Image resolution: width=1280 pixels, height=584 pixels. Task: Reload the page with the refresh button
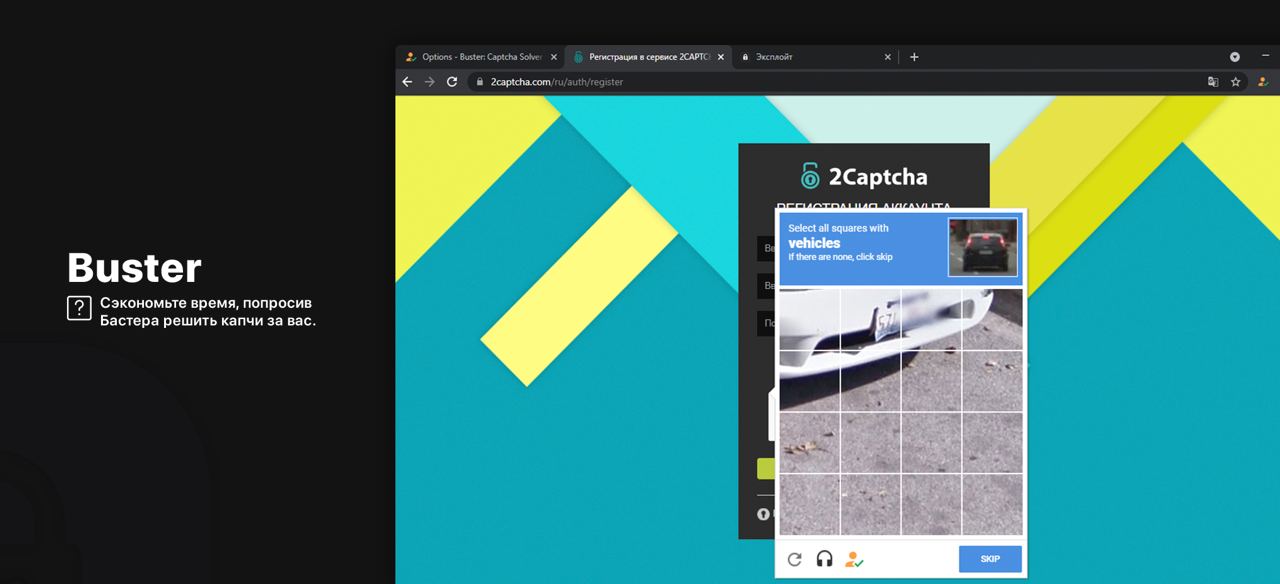[452, 82]
